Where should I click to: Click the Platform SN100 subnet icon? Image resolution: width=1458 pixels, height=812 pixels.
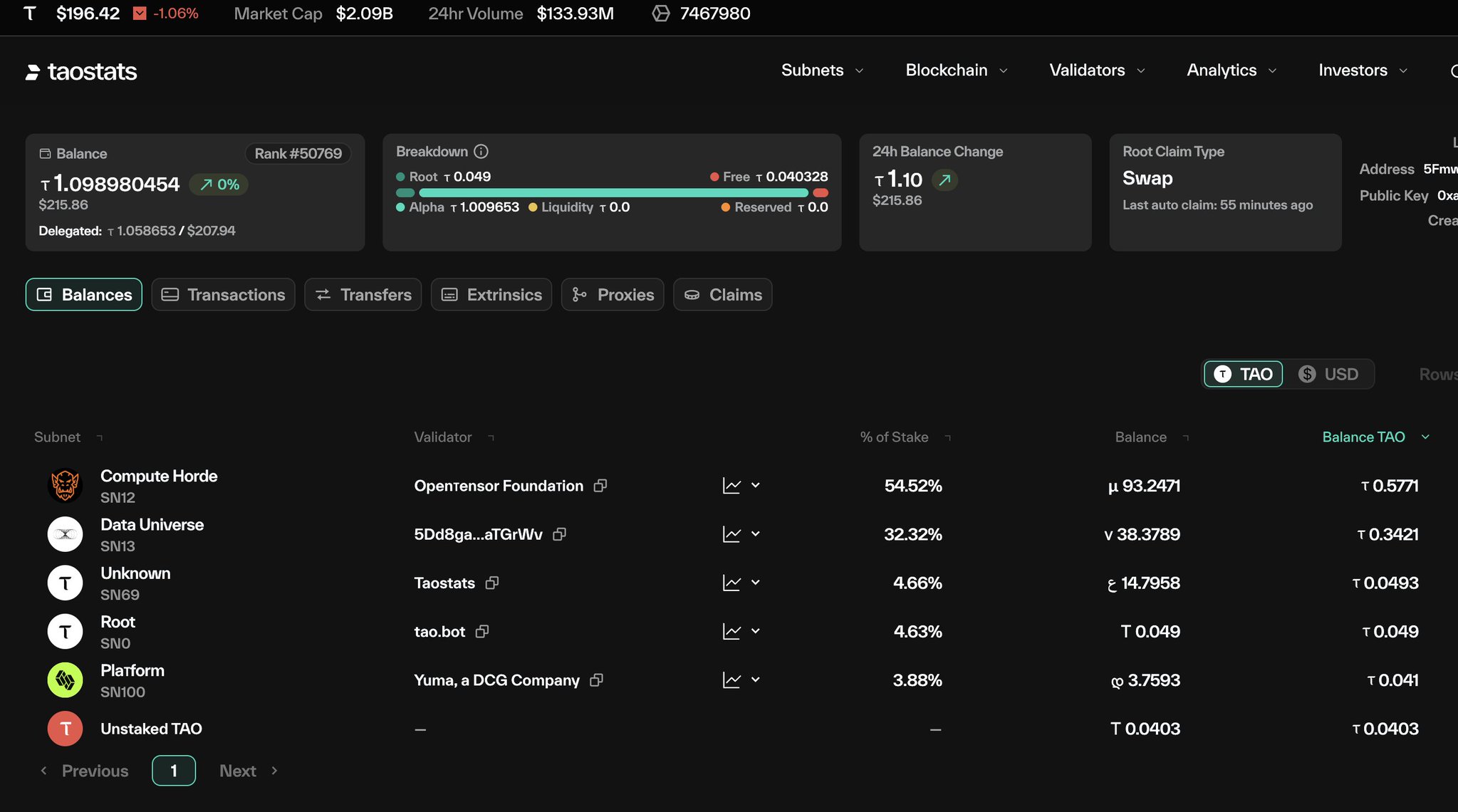(x=65, y=680)
